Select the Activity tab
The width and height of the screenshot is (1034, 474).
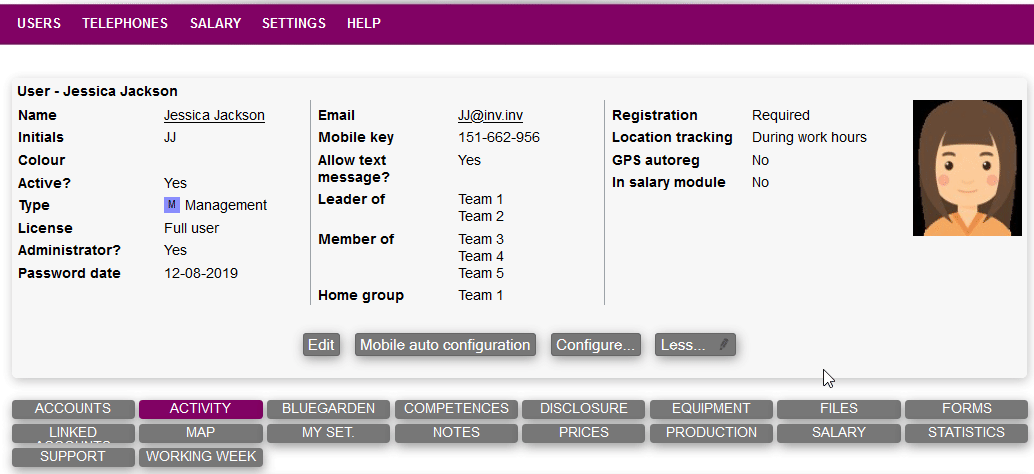pos(200,409)
